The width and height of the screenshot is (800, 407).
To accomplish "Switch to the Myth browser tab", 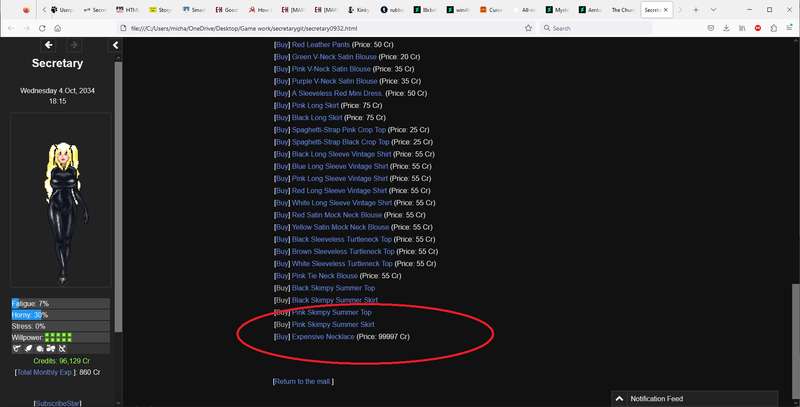I will pos(556,10).
